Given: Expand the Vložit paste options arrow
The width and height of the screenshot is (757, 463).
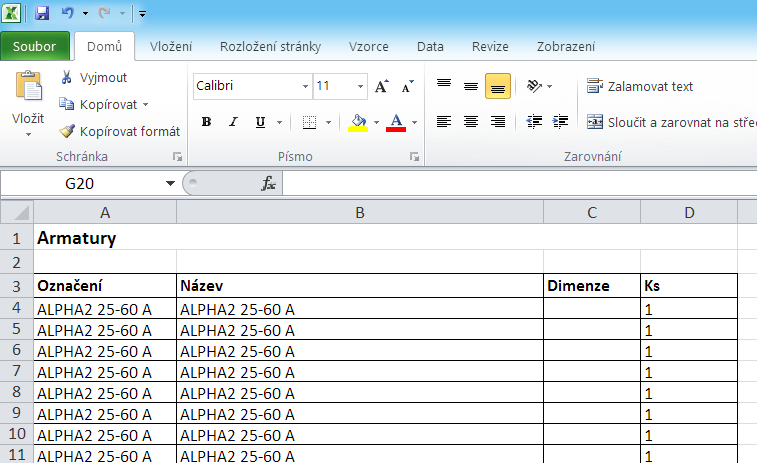Looking at the screenshot, I should click(28, 135).
